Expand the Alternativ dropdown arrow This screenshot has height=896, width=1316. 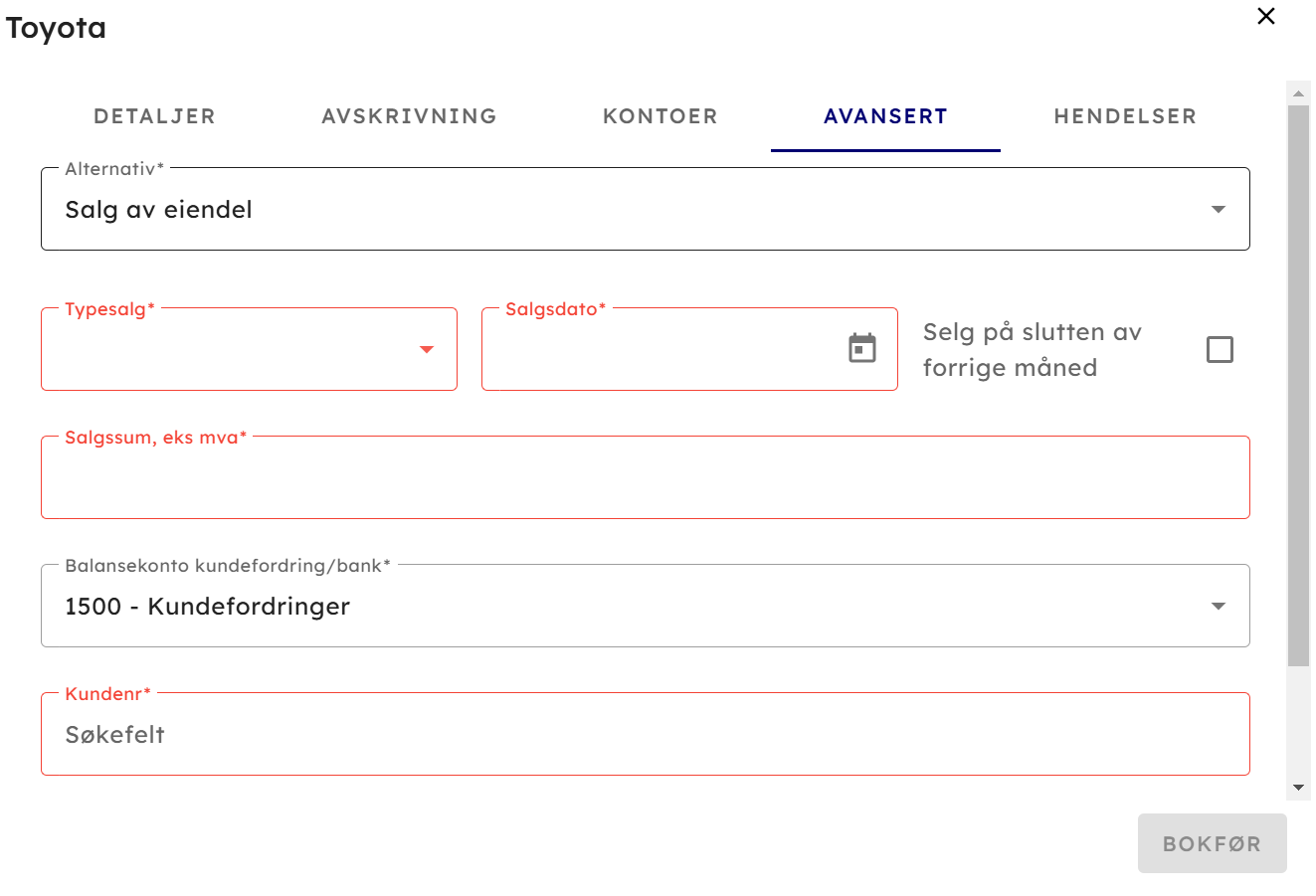1218,210
